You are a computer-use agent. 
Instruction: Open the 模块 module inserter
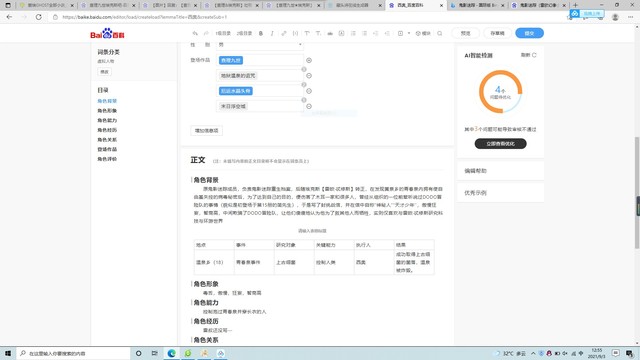pos(423,33)
